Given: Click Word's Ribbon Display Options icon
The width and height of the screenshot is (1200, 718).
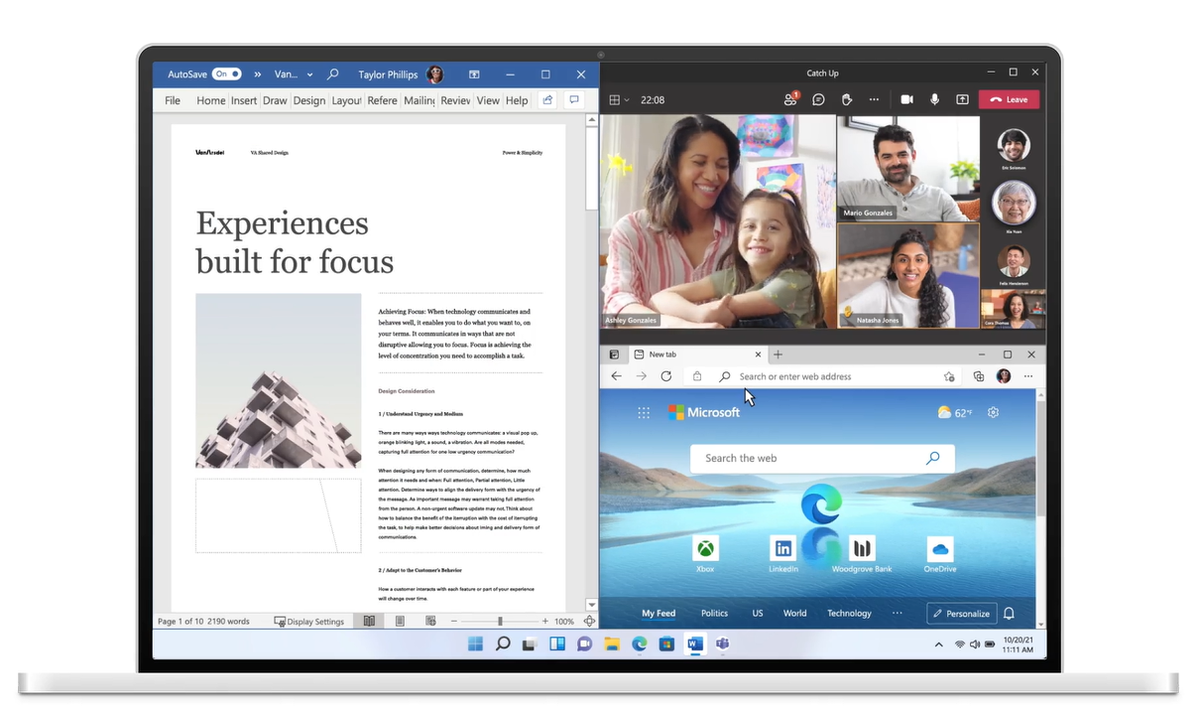Looking at the screenshot, I should (x=474, y=74).
